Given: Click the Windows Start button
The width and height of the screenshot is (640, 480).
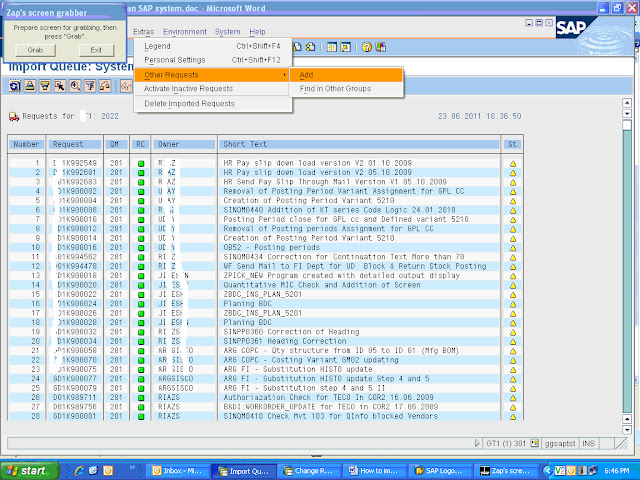Looking at the screenshot, I should click(x=29, y=471).
